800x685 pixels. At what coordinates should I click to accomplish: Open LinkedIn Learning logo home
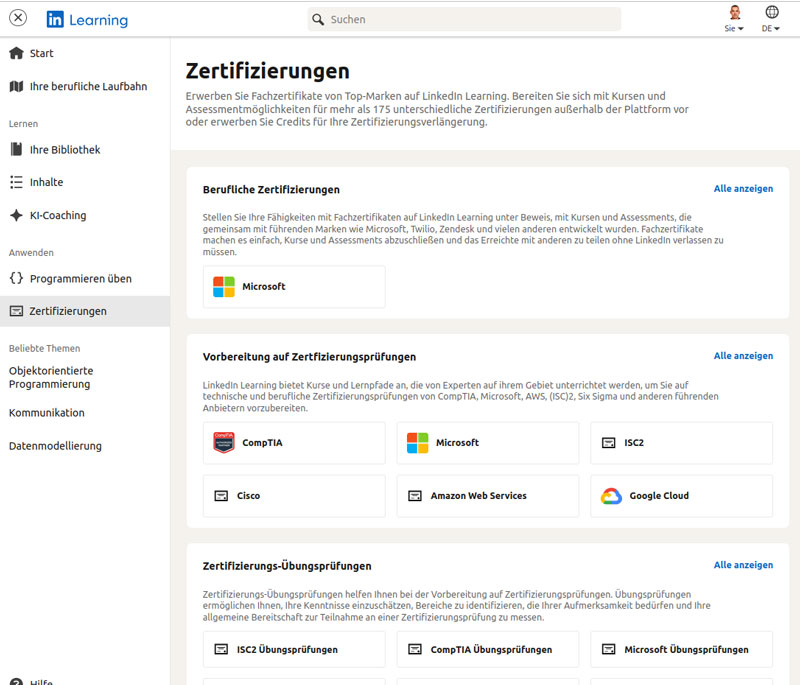point(87,20)
